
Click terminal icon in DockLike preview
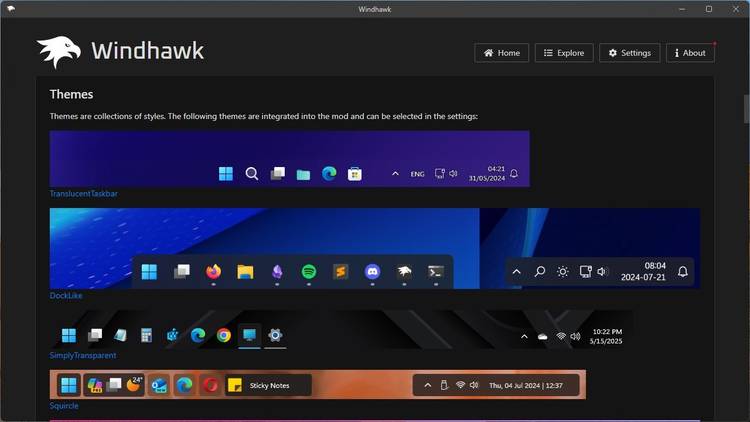coord(436,272)
